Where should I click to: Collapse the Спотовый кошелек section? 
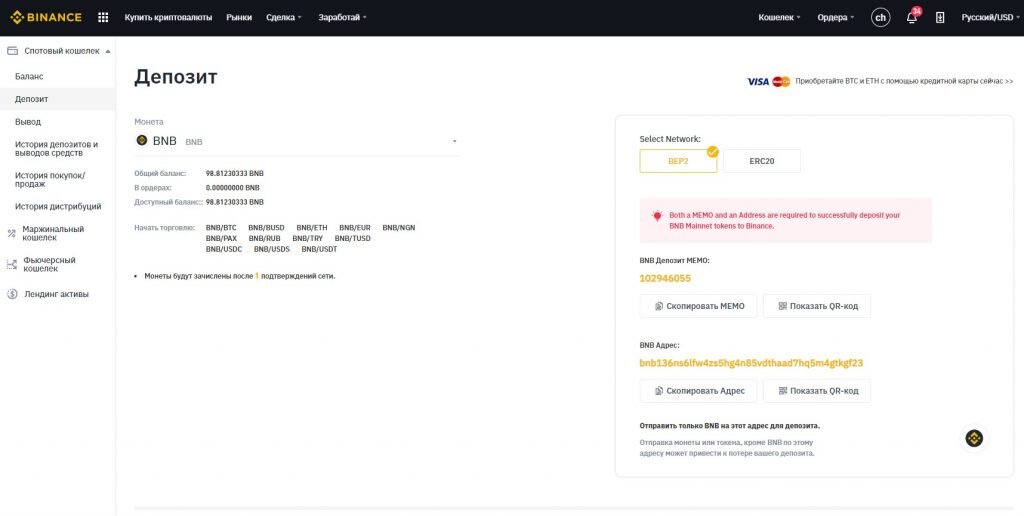click(108, 51)
